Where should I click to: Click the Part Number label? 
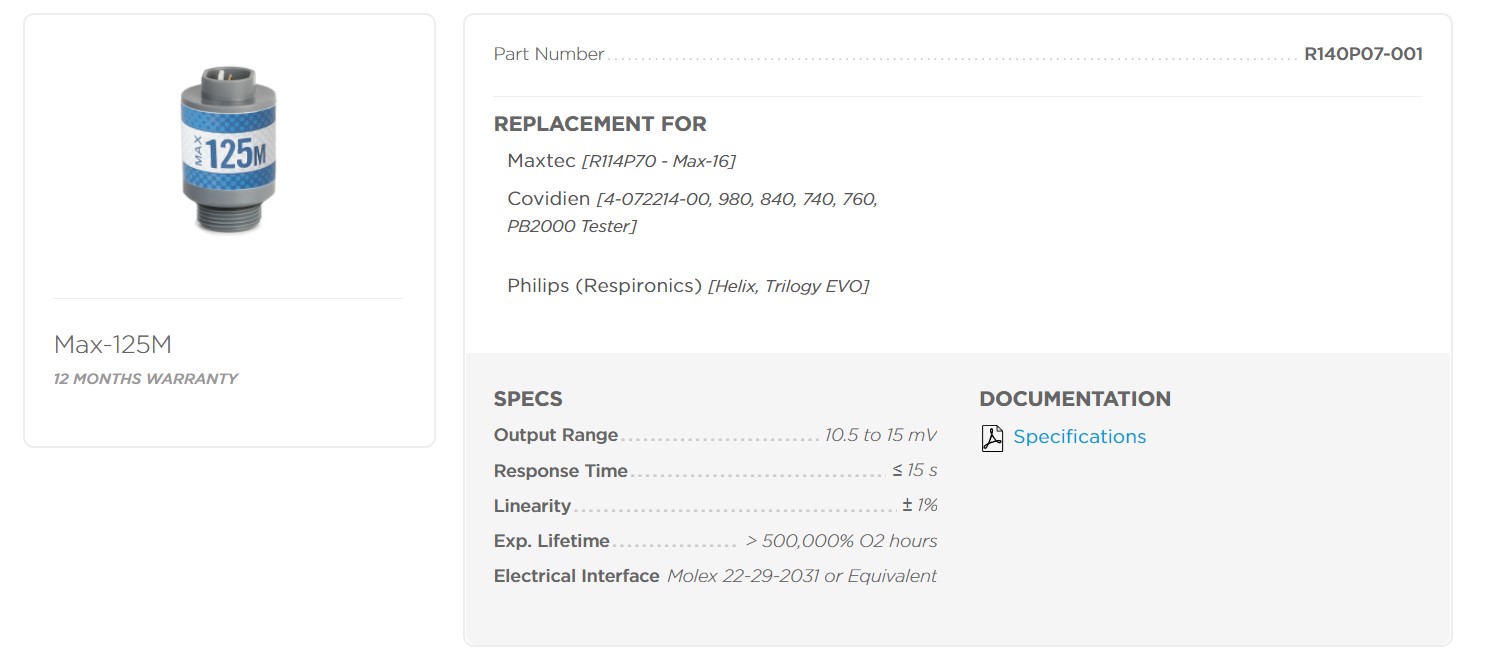[x=549, y=54]
